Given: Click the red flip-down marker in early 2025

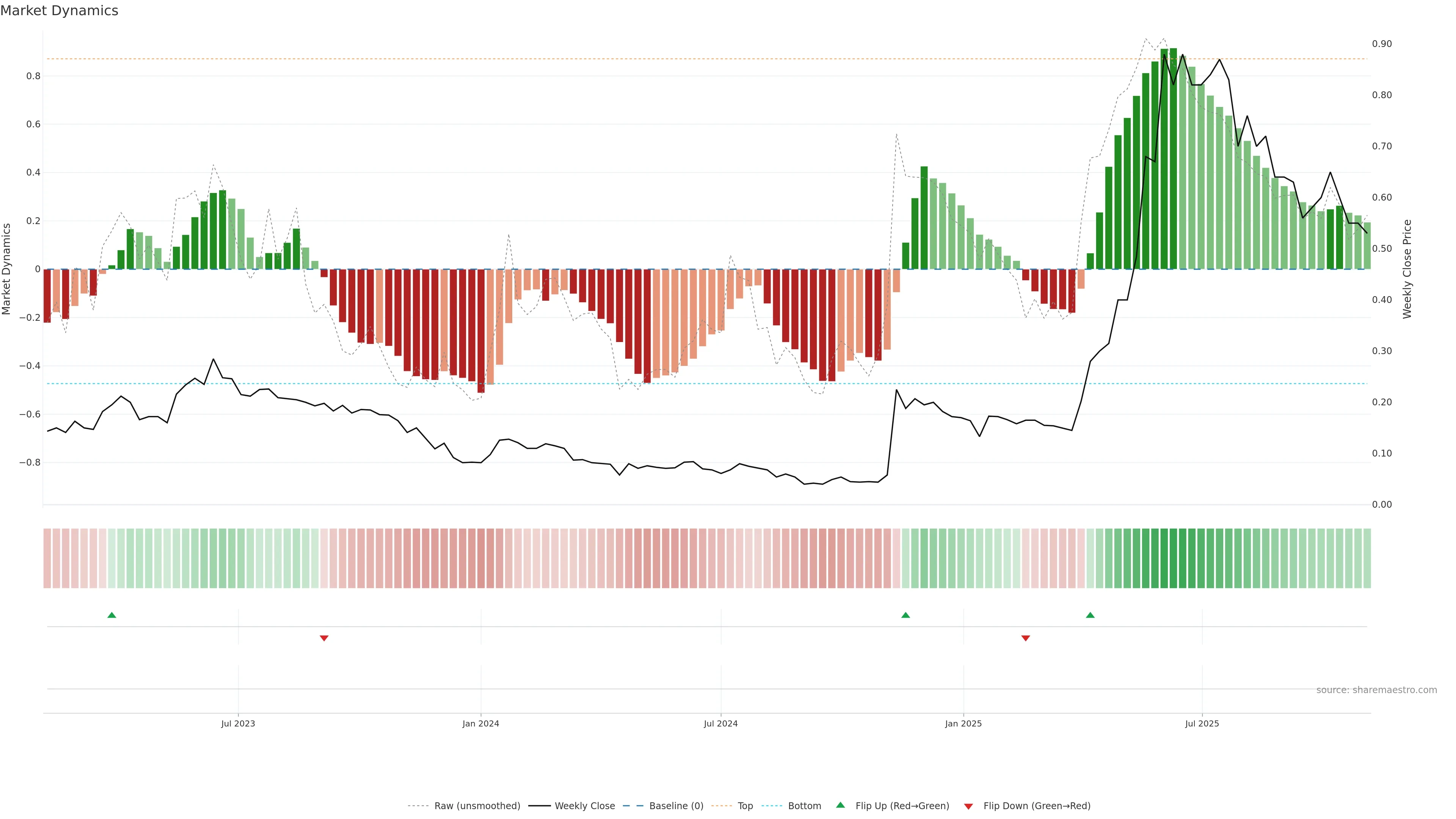Looking at the screenshot, I should [1026, 638].
